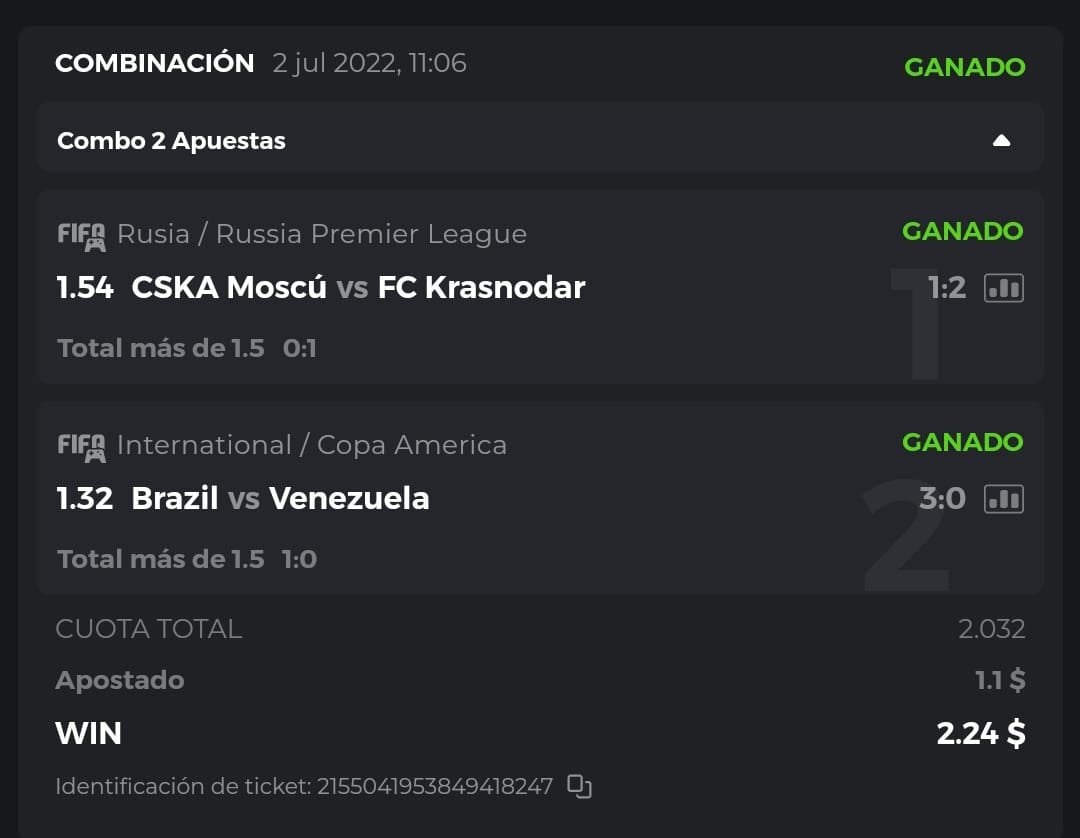Select the International / Copa America label
This screenshot has width=1080, height=838.
(x=311, y=445)
